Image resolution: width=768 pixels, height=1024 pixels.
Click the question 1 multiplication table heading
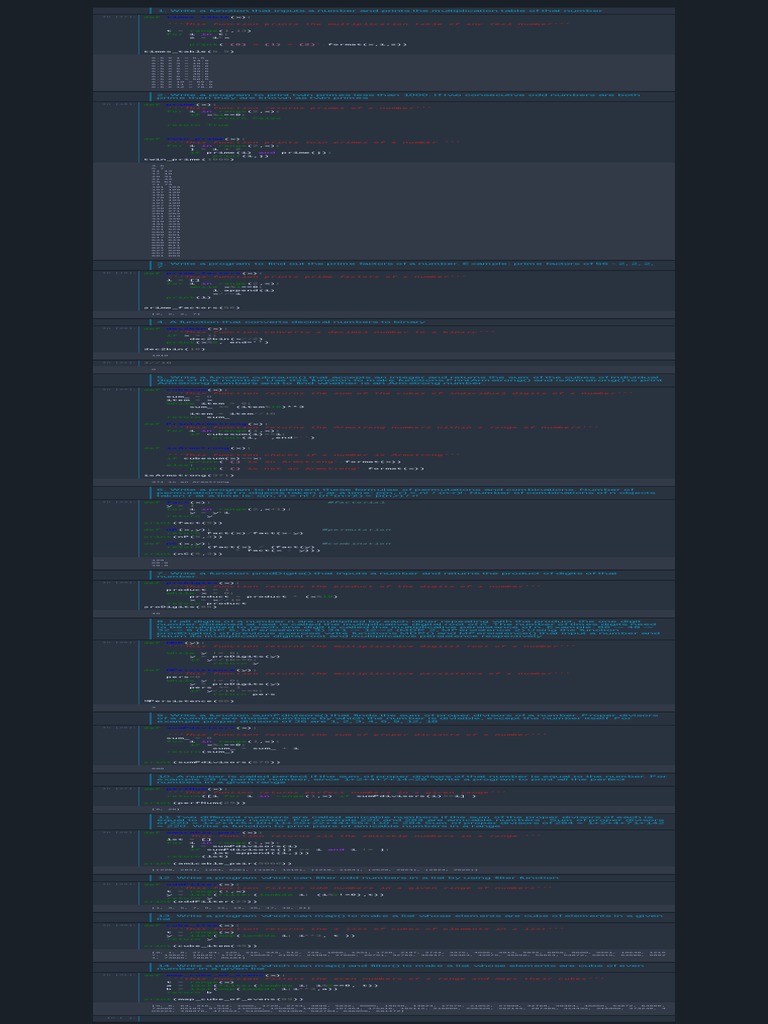(379, 10)
